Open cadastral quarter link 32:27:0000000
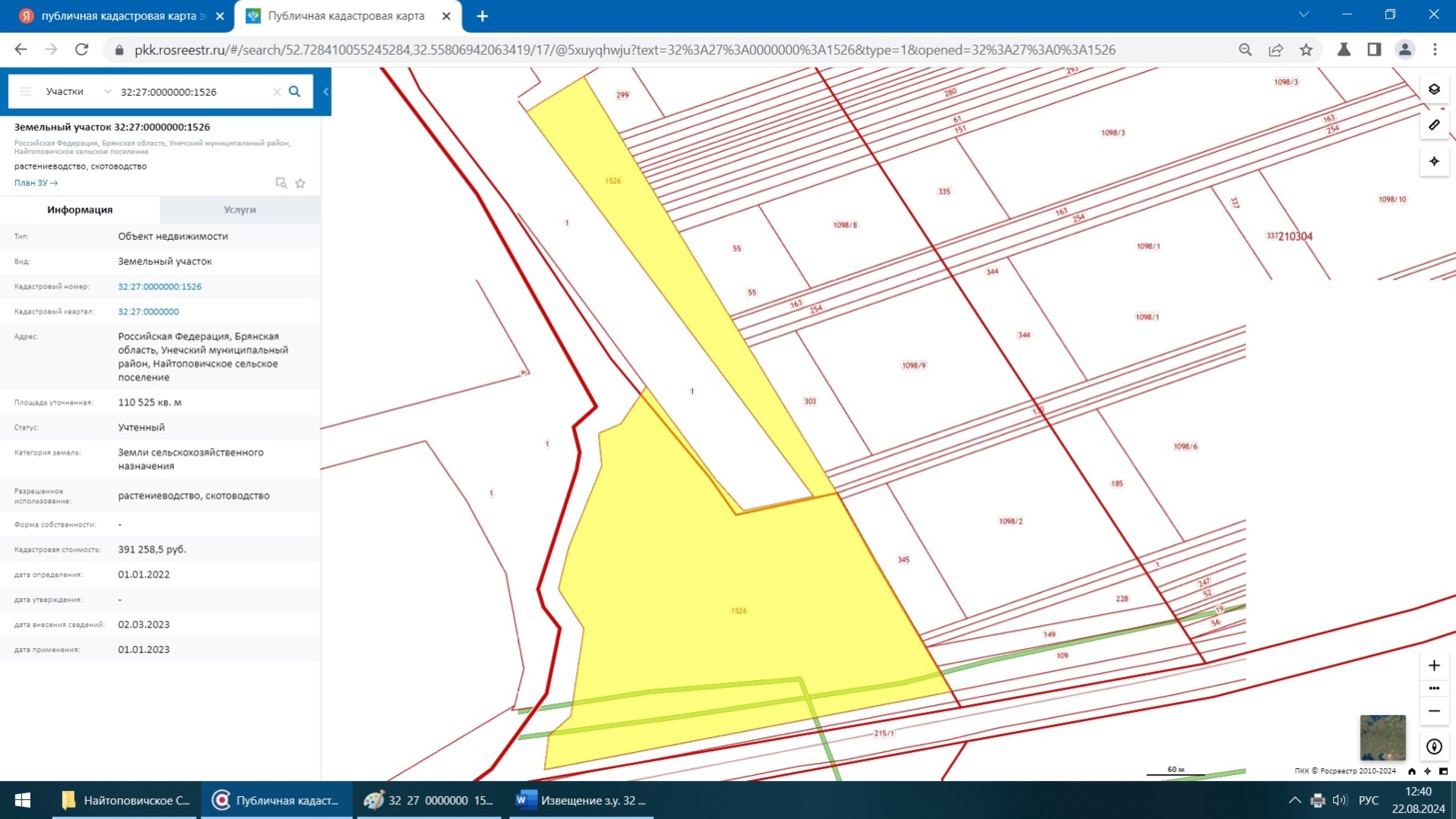 [149, 312]
